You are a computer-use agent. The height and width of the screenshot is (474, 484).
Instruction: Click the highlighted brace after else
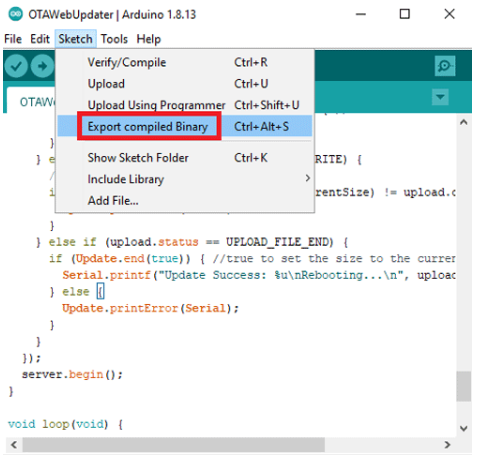pyautogui.click(x=100, y=292)
